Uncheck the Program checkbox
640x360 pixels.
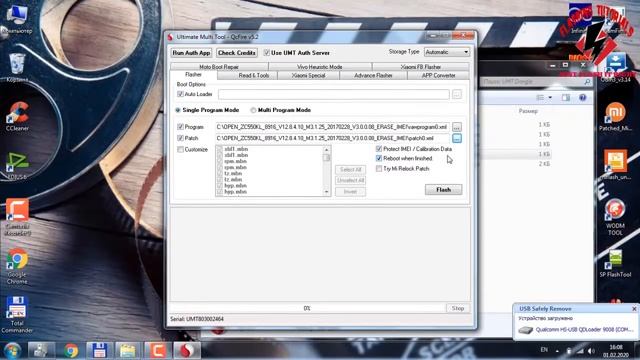180,127
